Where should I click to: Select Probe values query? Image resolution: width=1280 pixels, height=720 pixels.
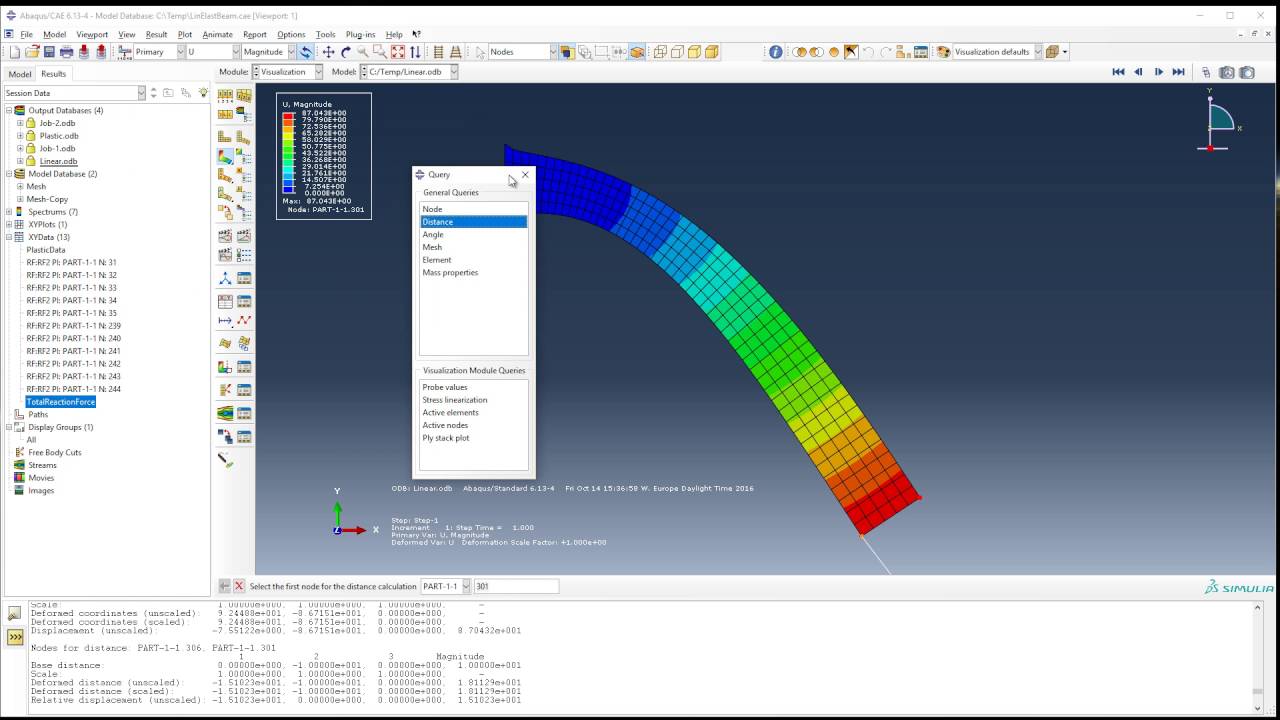pos(473,387)
